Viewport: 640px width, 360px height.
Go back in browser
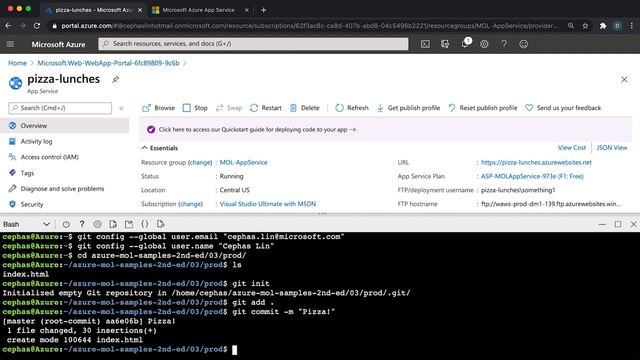(x=9, y=26)
